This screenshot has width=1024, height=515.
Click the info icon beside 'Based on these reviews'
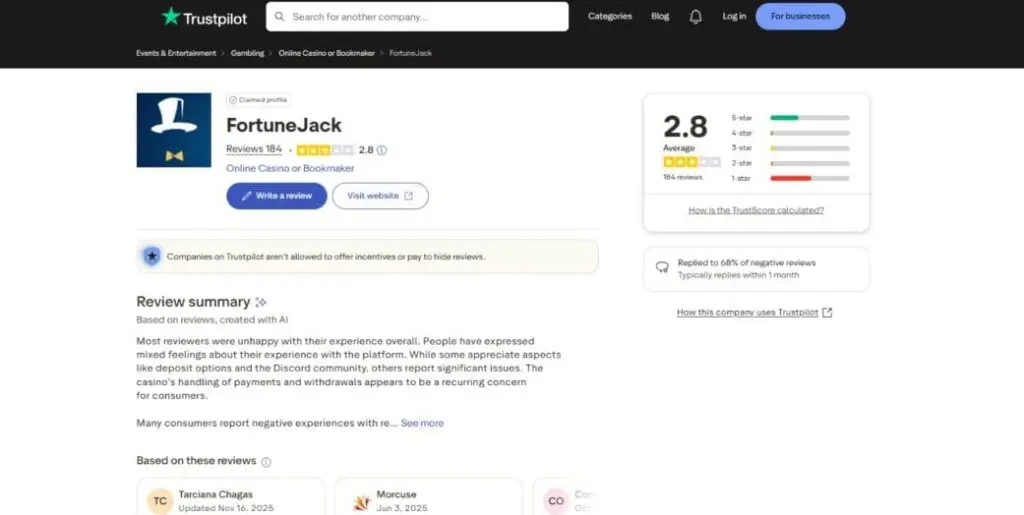[266, 462]
